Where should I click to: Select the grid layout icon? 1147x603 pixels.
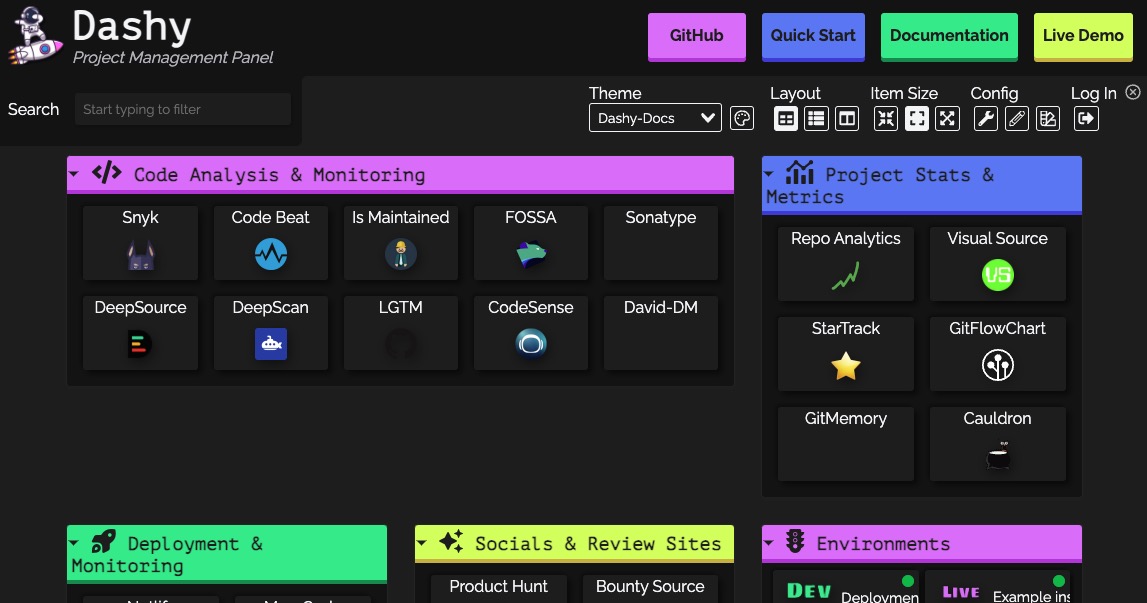tap(786, 118)
